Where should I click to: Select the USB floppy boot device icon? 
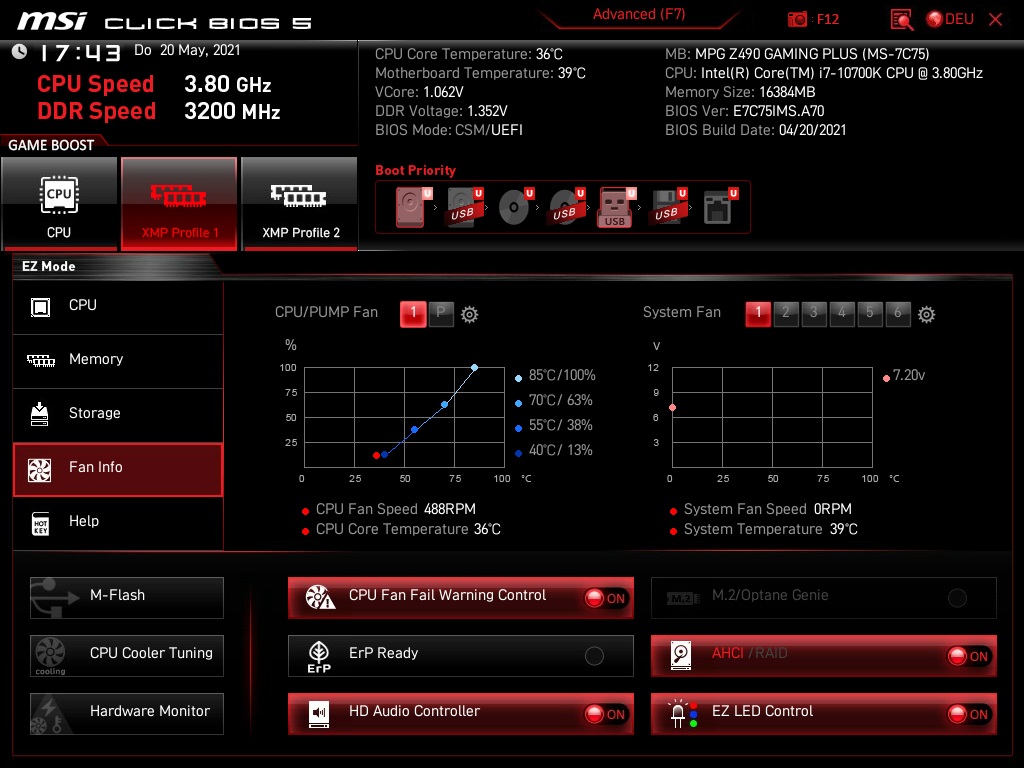pos(668,207)
